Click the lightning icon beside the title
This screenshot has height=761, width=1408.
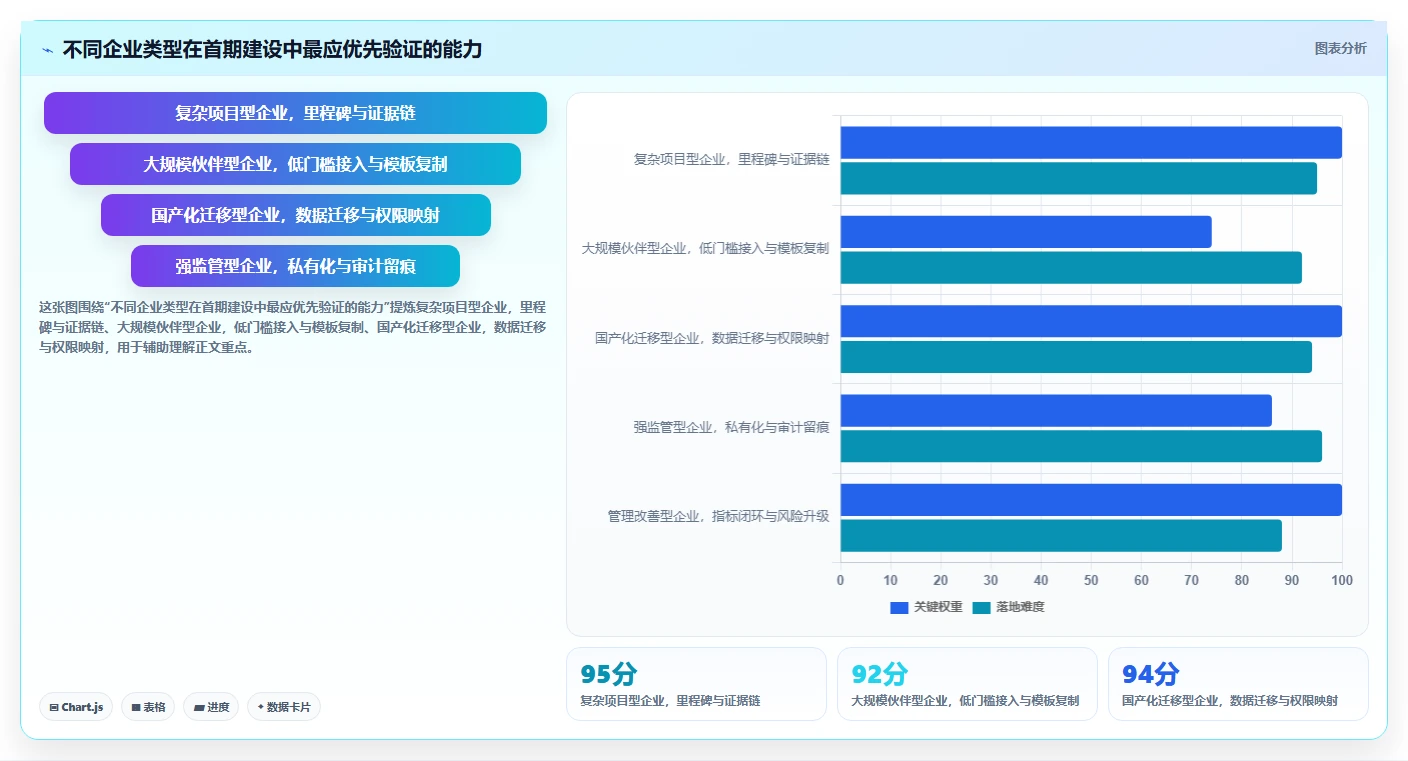pyautogui.click(x=48, y=50)
